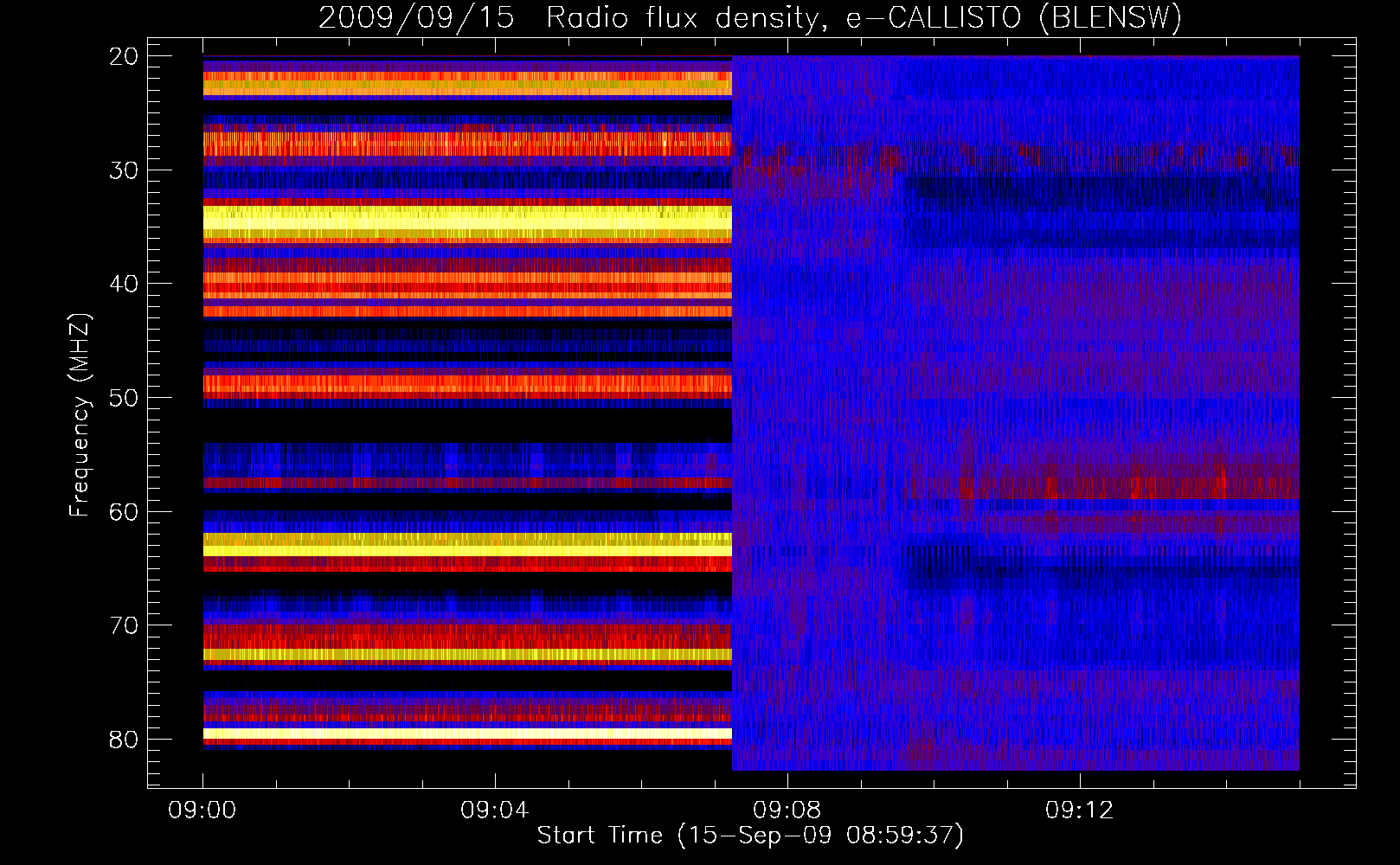The image size is (1400, 865).
Task: Click the 80 frequency tick label
Action: click(124, 740)
